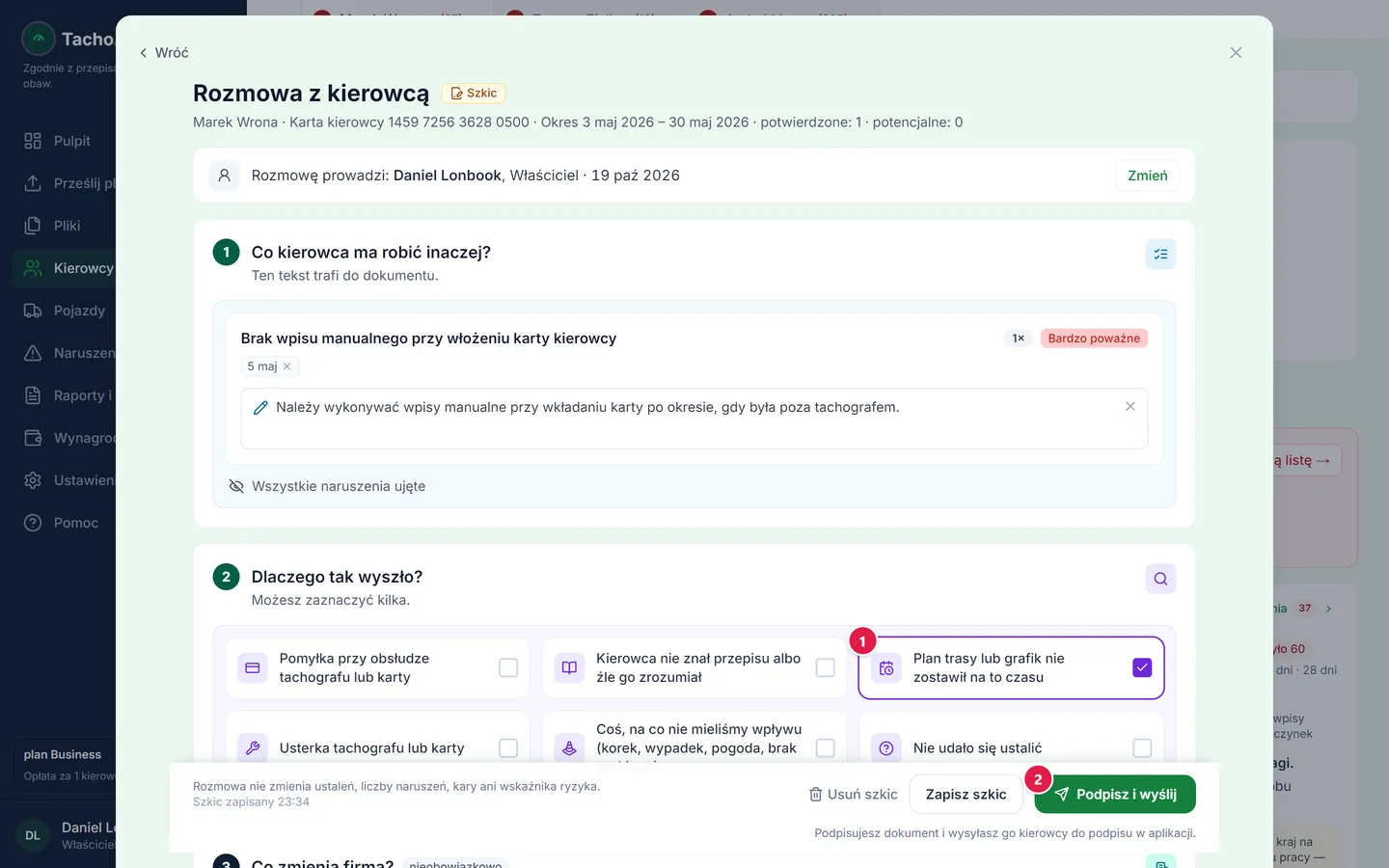
Task: Click "Zmień" to change the conversation lead
Action: pos(1148,176)
